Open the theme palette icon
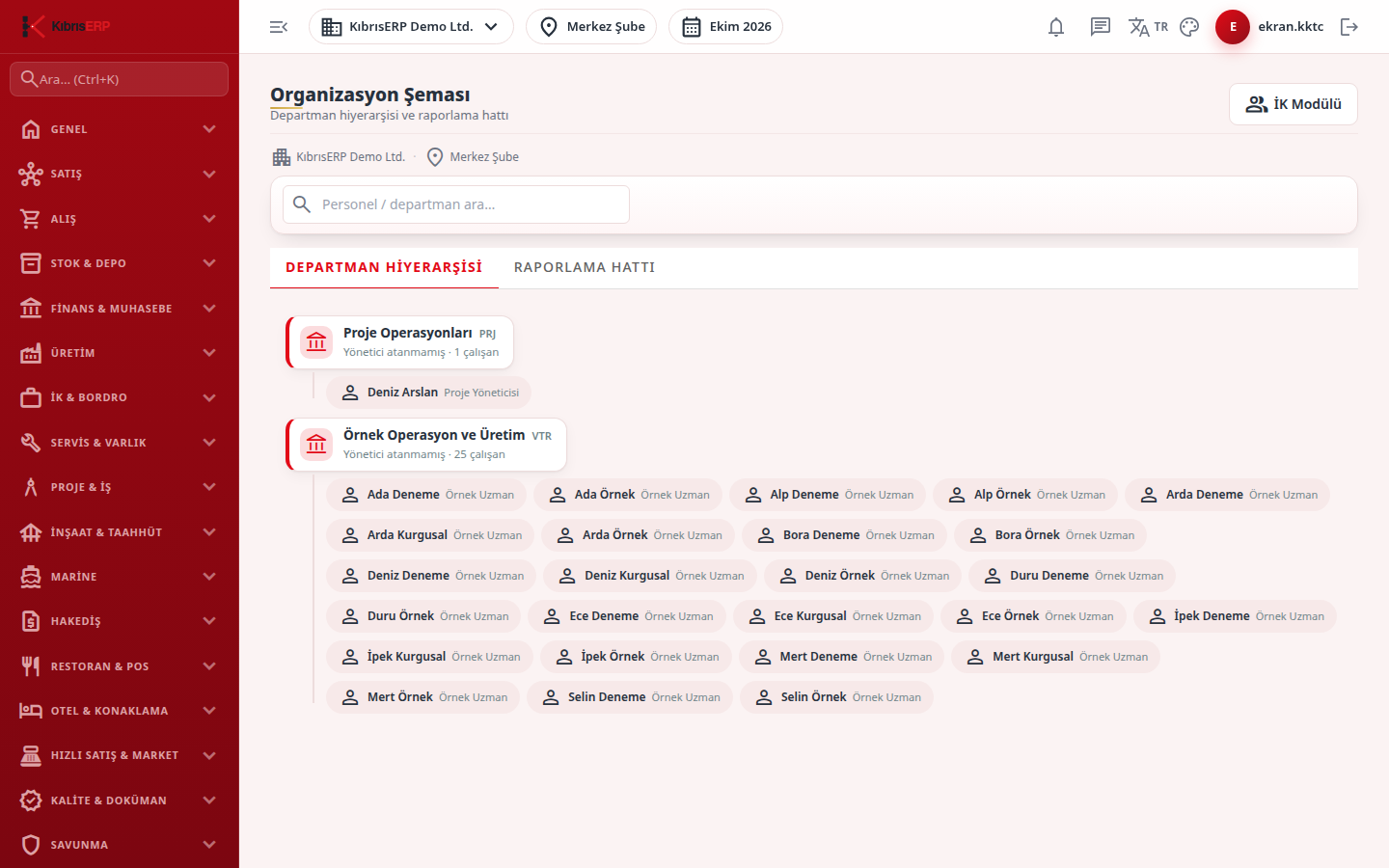 [1189, 27]
